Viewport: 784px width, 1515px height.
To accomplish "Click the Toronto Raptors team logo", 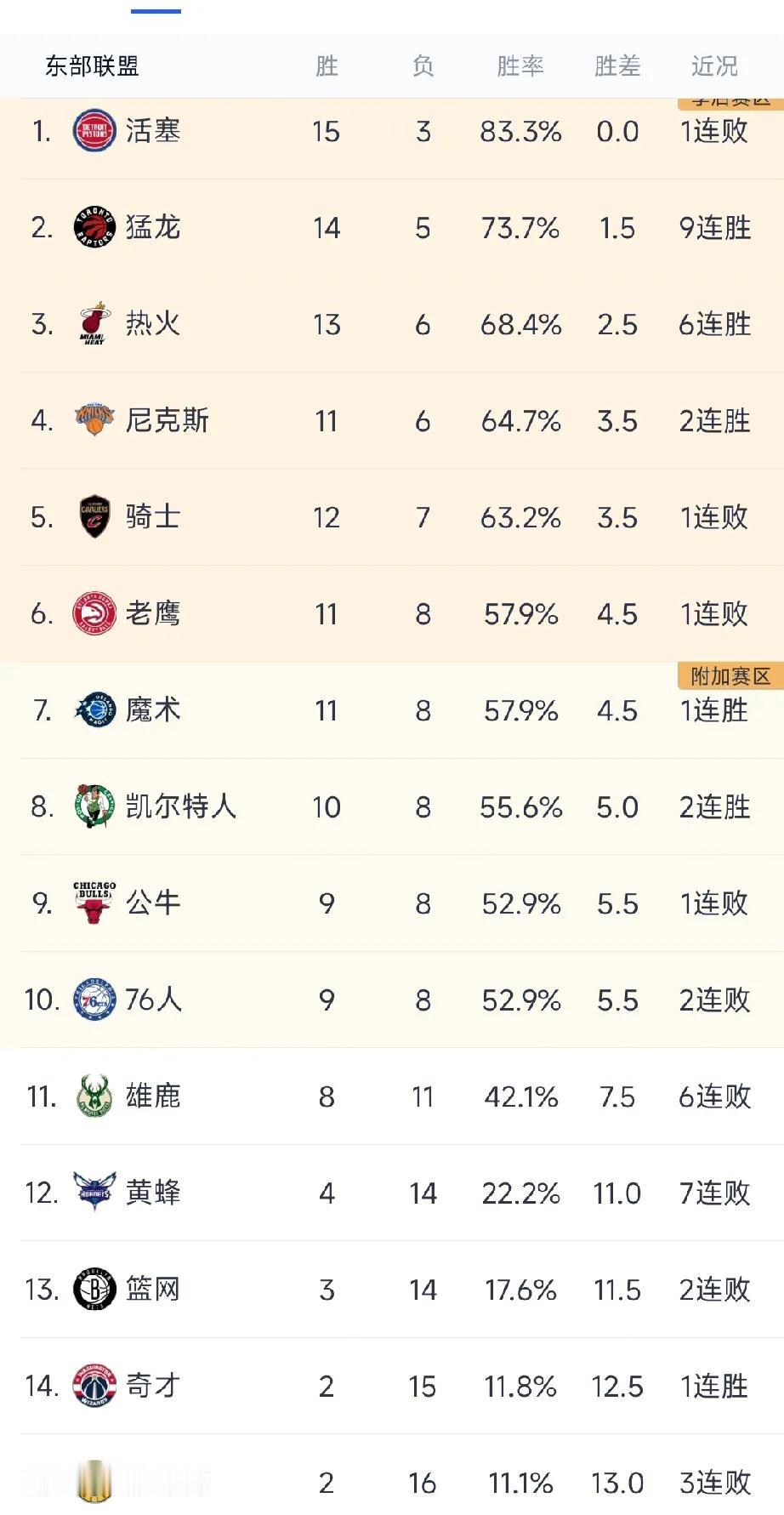I will click(x=94, y=227).
